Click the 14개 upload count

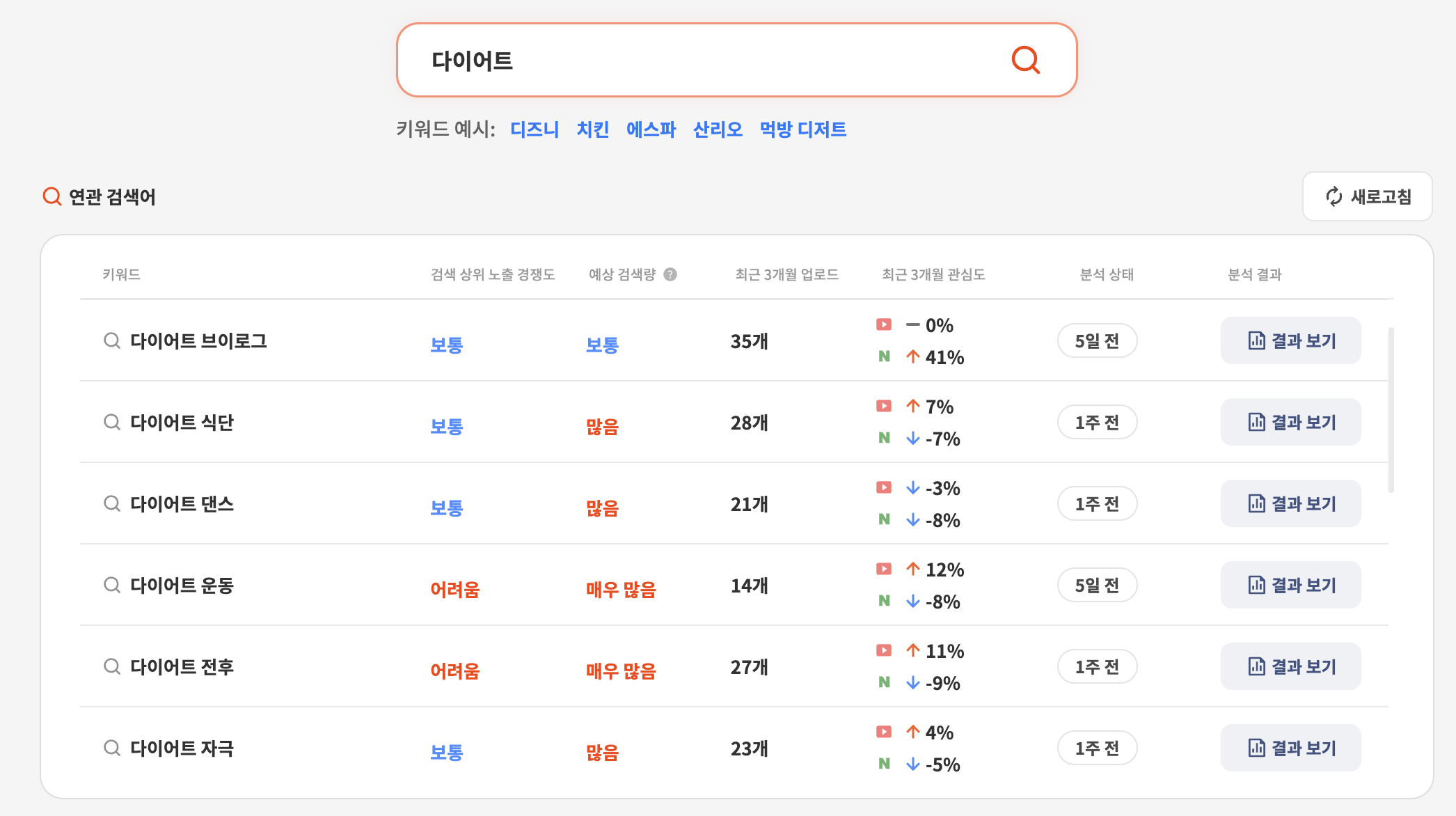(750, 586)
